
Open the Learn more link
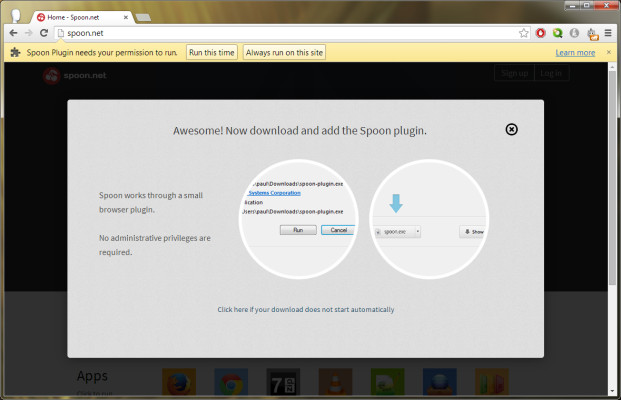click(575, 53)
